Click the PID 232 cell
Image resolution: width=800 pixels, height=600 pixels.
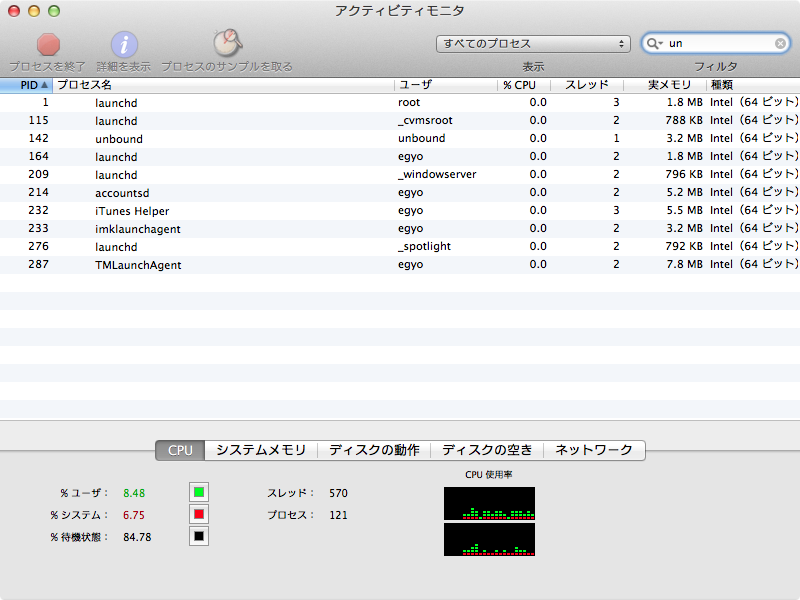pyautogui.click(x=38, y=210)
